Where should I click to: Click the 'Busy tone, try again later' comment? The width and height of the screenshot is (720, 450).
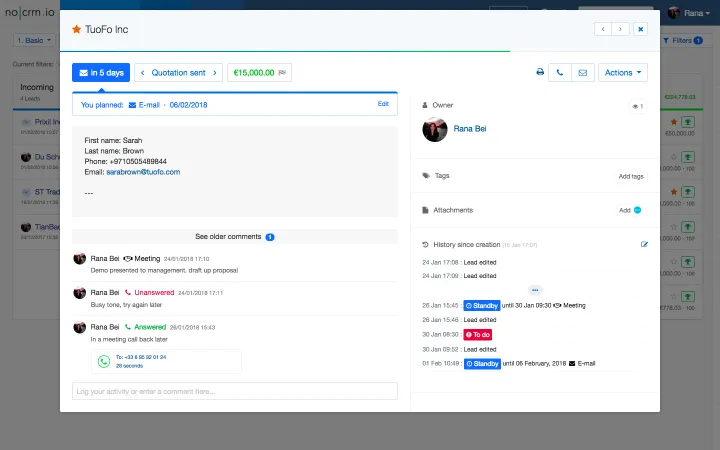click(x=126, y=305)
